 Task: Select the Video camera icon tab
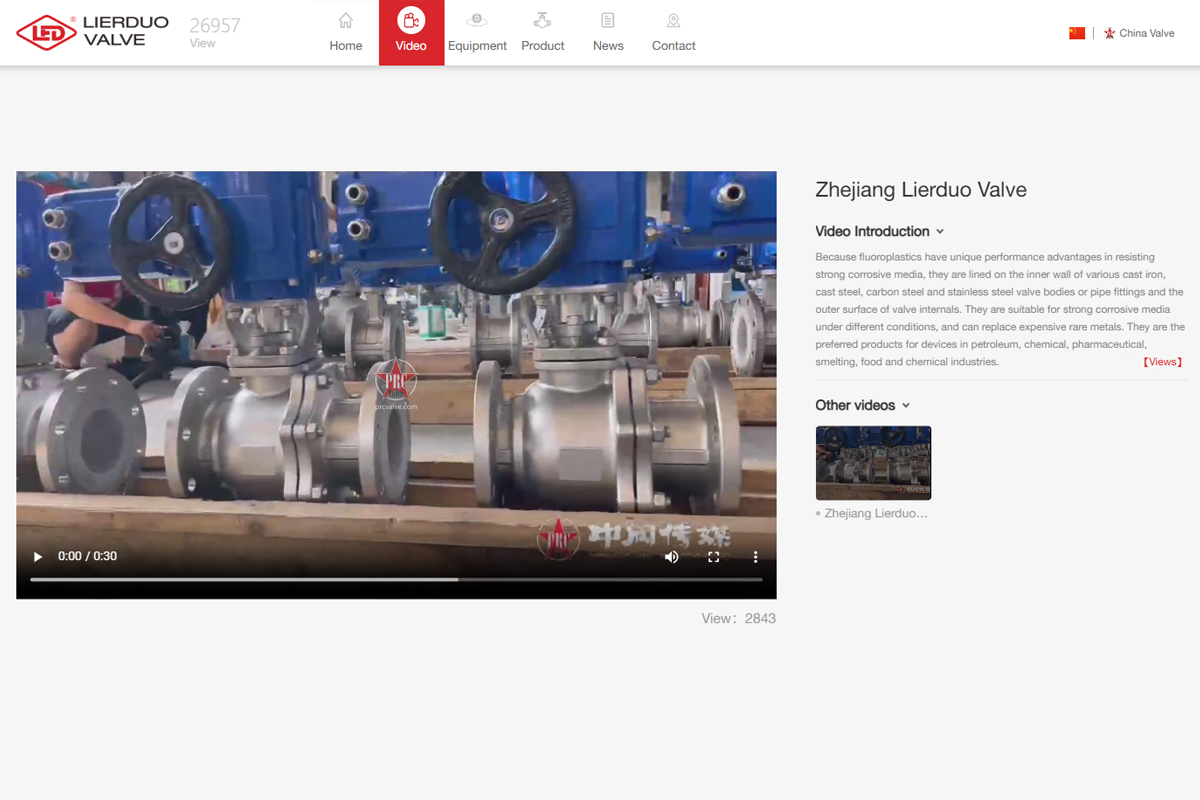411,21
